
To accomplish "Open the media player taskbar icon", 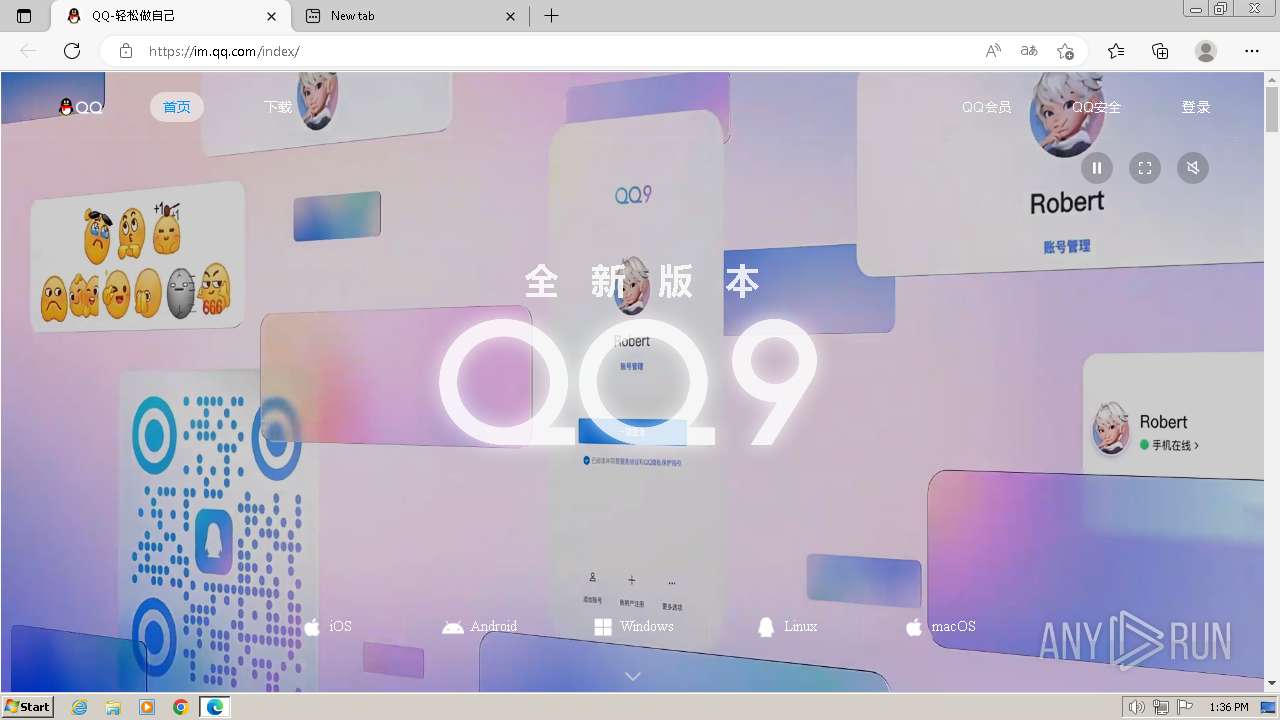I will [x=147, y=707].
